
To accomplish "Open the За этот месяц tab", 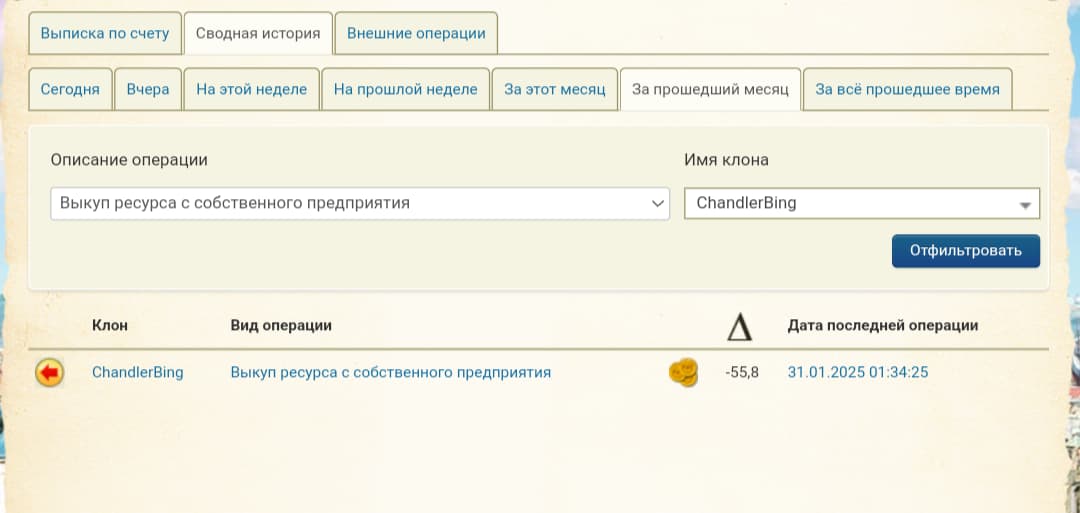I will pyautogui.click(x=555, y=89).
